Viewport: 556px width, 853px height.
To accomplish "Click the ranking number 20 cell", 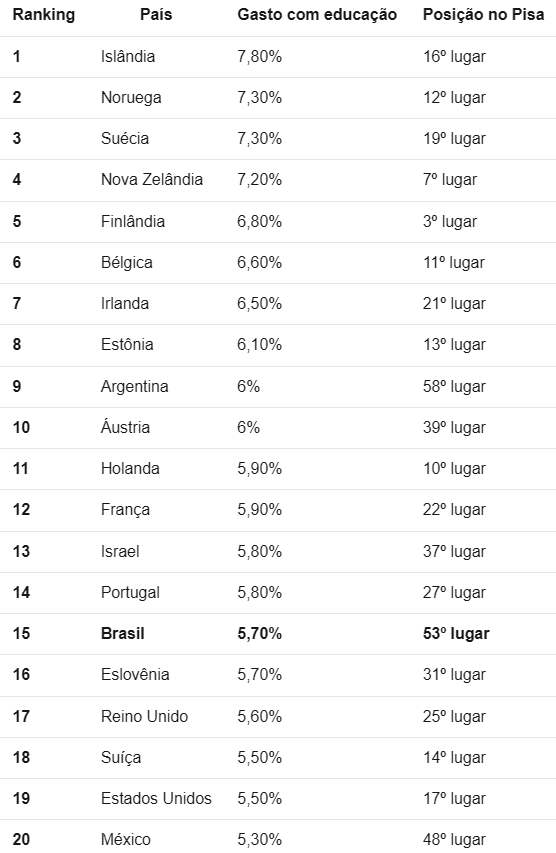I will pos(21,839).
